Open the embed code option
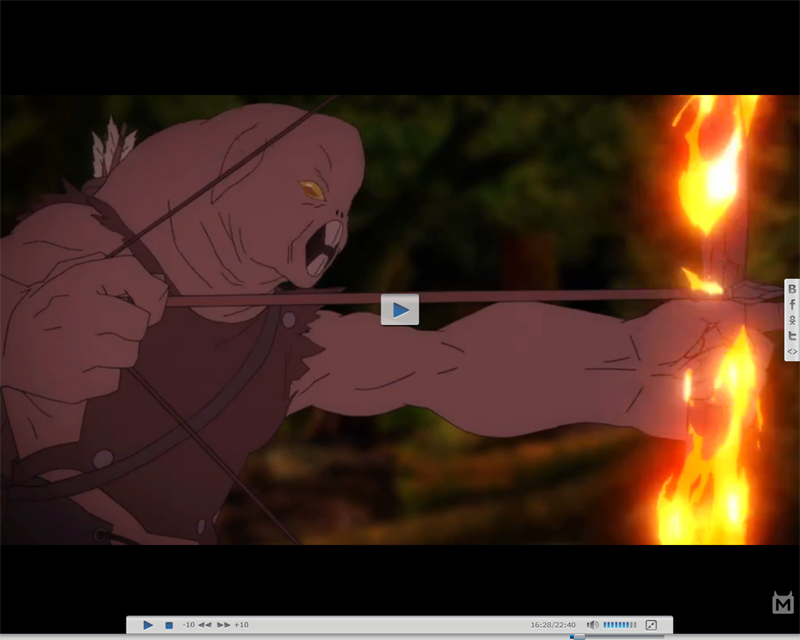The image size is (800, 640). click(x=792, y=351)
